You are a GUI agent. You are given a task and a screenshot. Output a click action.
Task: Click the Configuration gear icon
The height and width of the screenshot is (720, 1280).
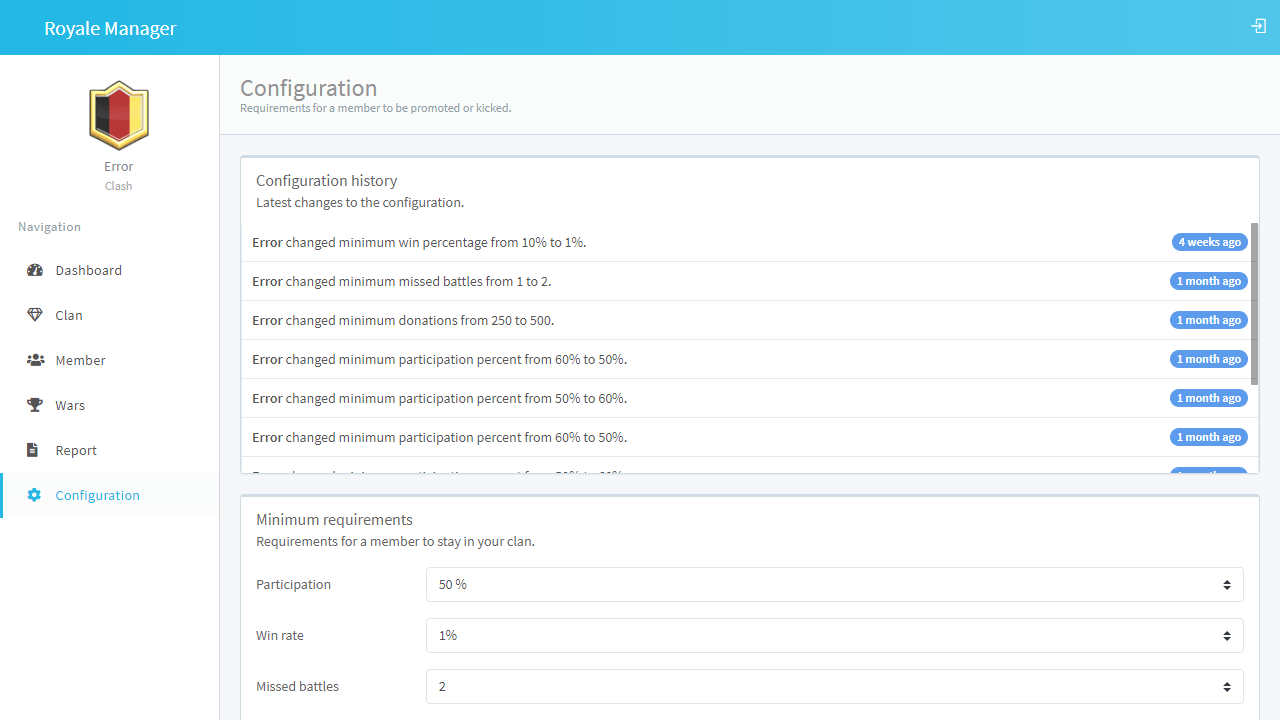(x=34, y=495)
